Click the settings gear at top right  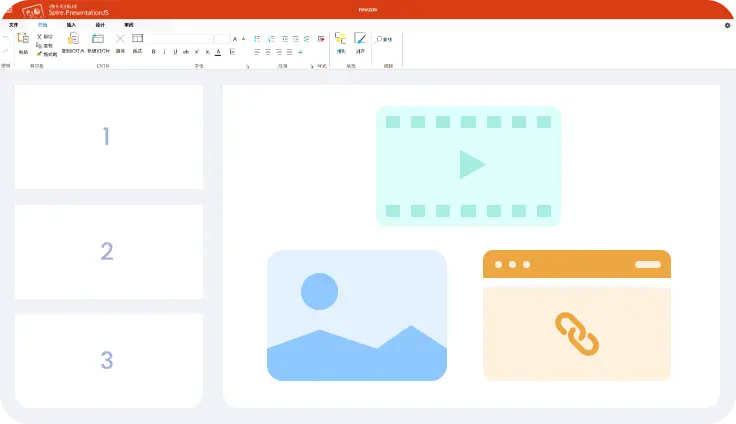[728, 25]
